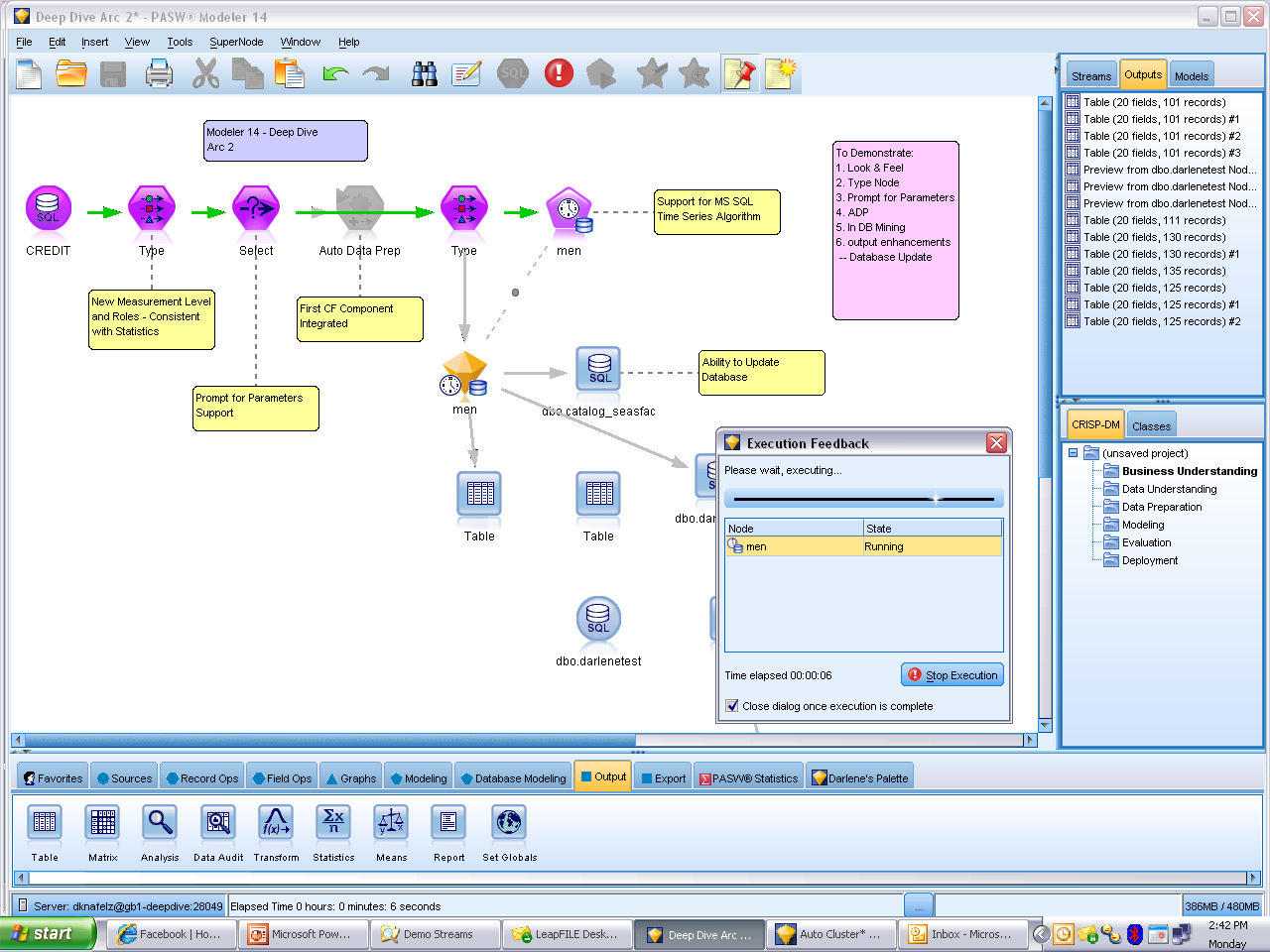Choose the Transform node in the palette
1270x952 pixels.
click(276, 823)
